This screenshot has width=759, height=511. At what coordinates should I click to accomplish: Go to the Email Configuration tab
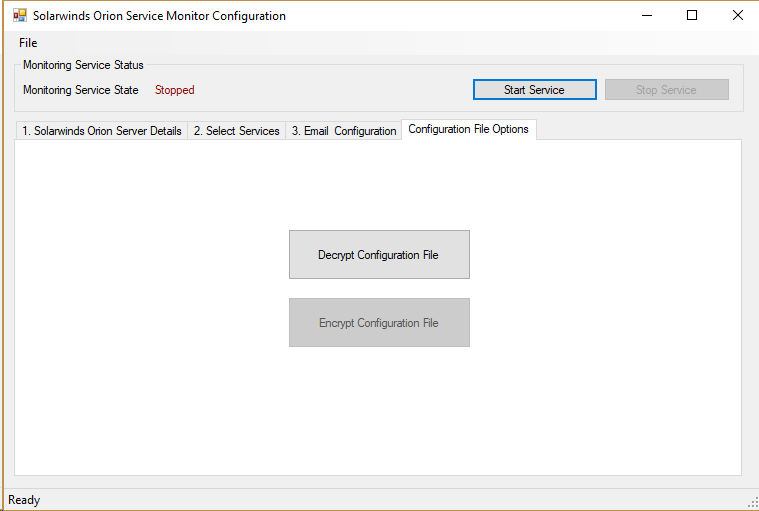[344, 131]
